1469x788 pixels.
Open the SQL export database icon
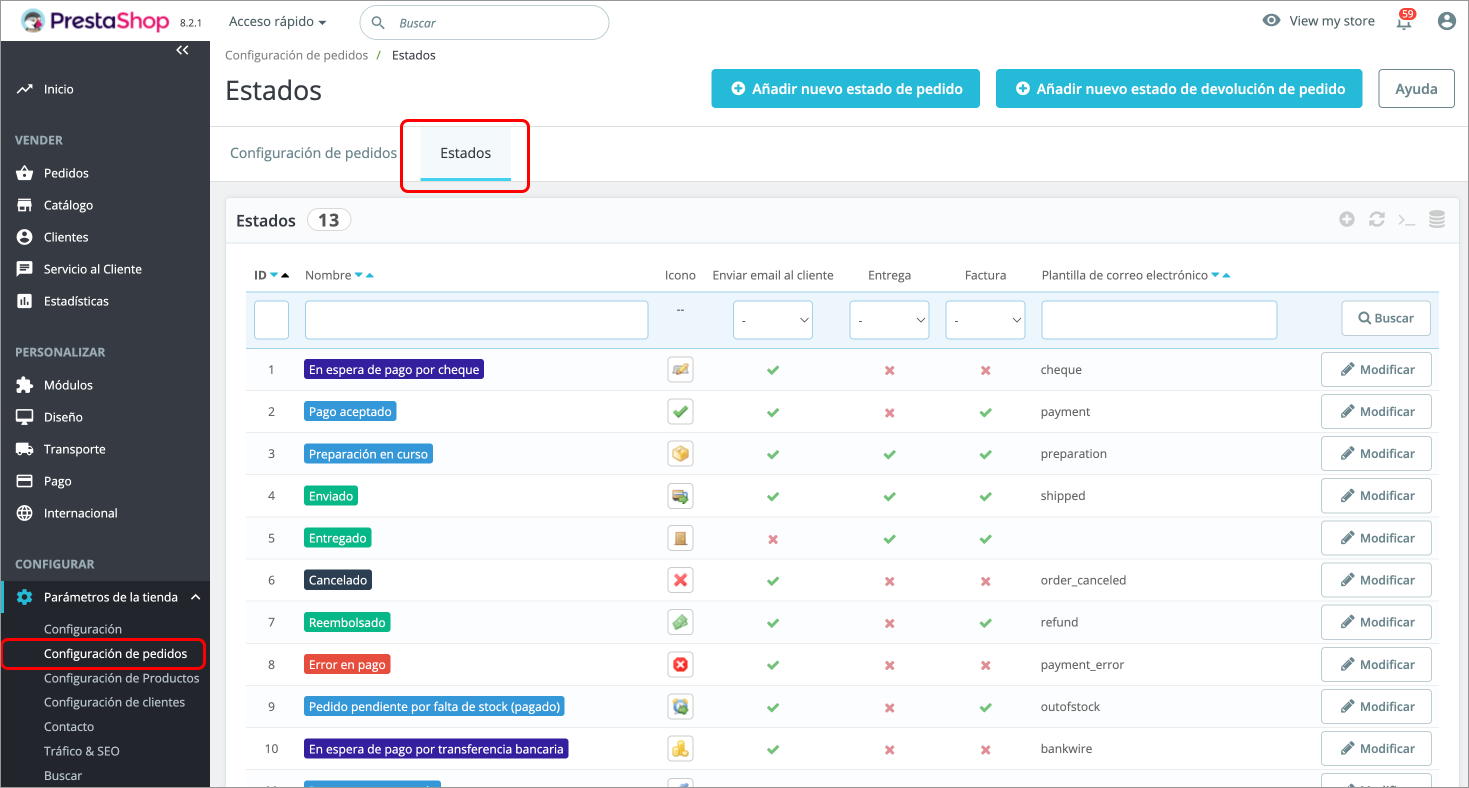click(x=1437, y=218)
